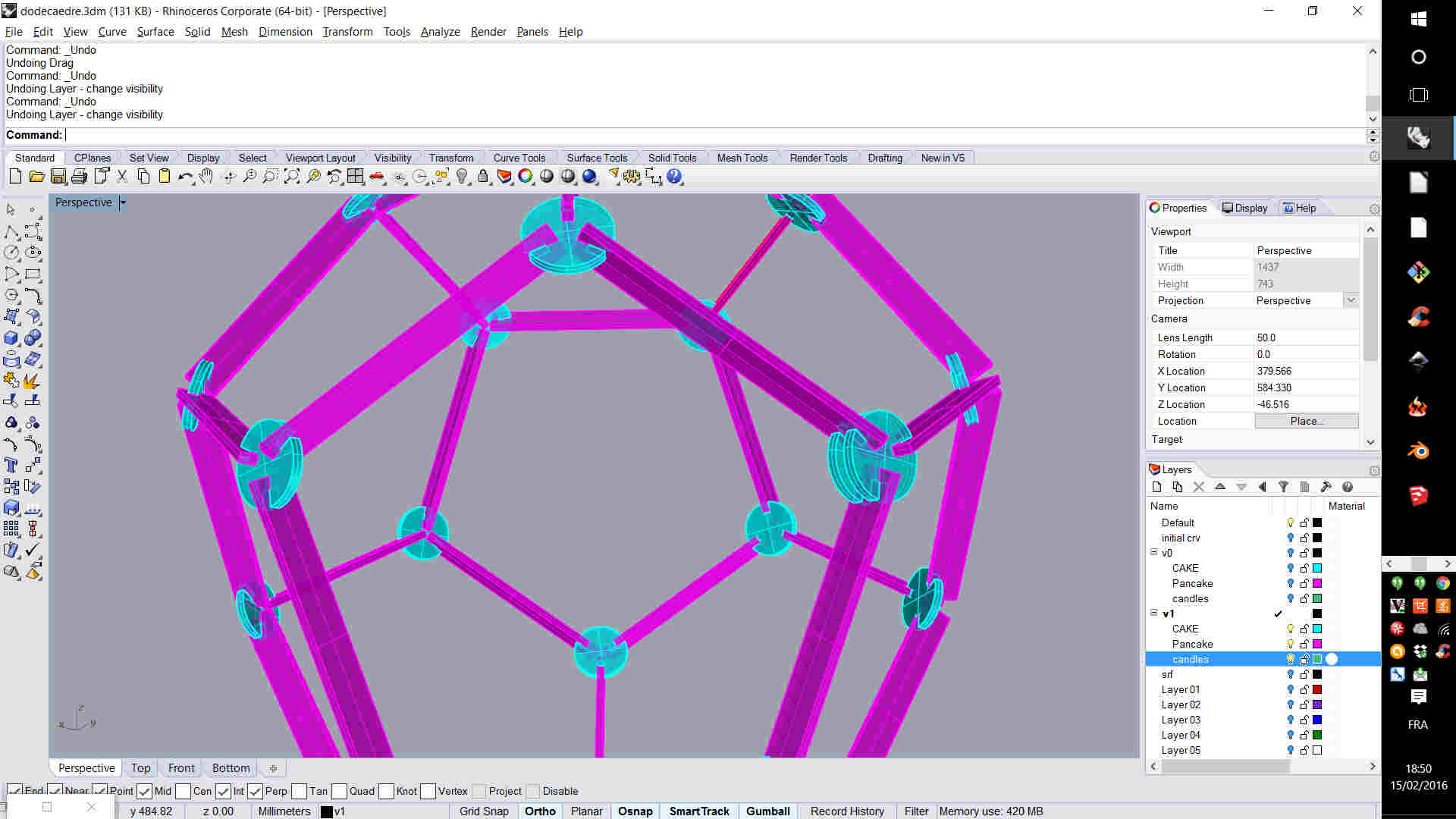Toggle Gumball in the status bar
Screen dimensions: 1456x819
767,811
